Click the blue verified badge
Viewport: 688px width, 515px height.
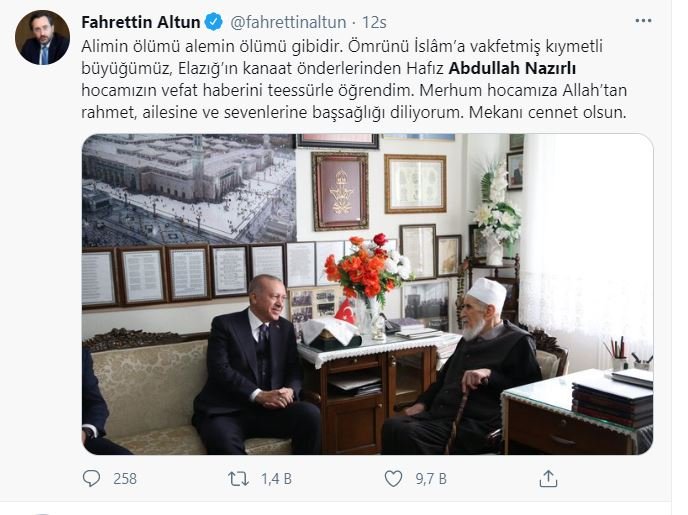point(214,22)
